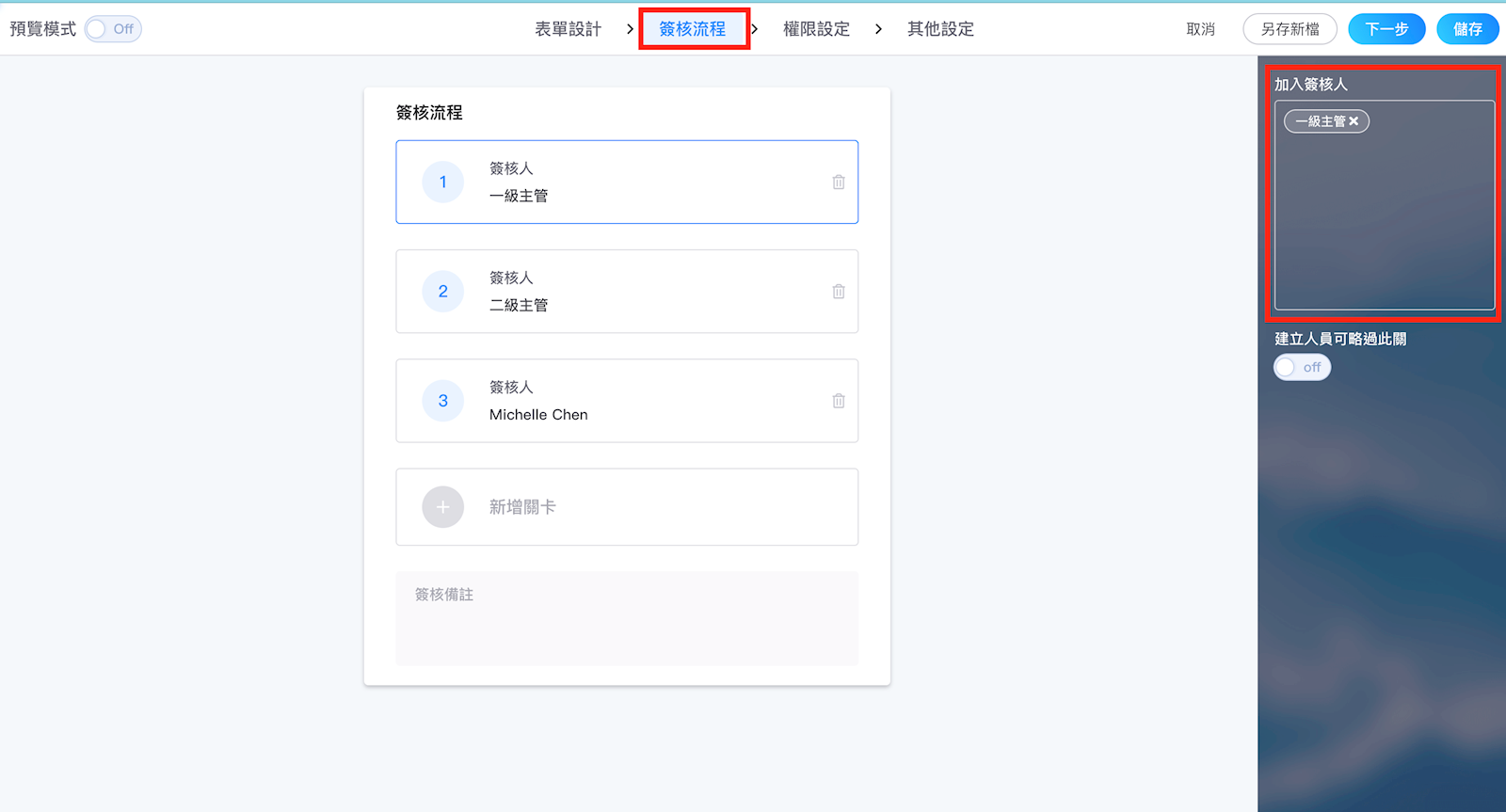The width and height of the screenshot is (1506, 812).
Task: Click the 下一步 button
Action: (1386, 29)
